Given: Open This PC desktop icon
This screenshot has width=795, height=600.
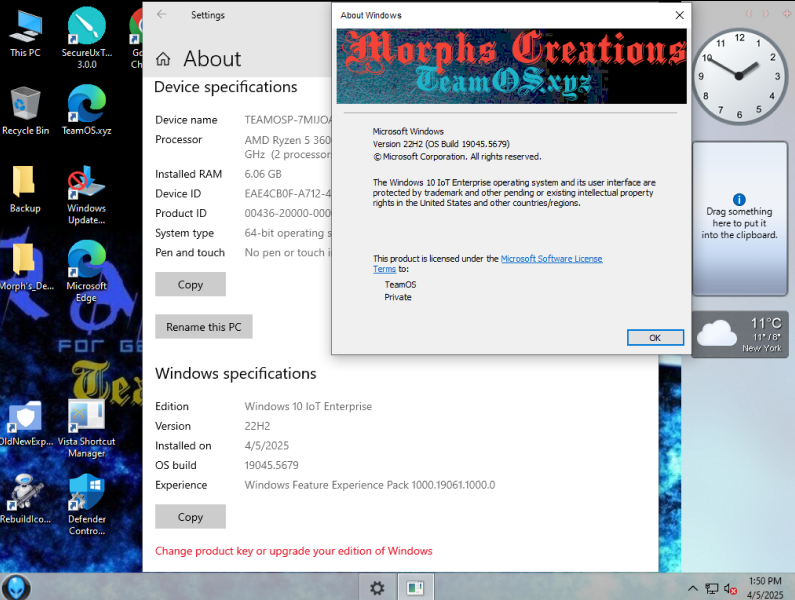Looking at the screenshot, I should pos(25,34).
